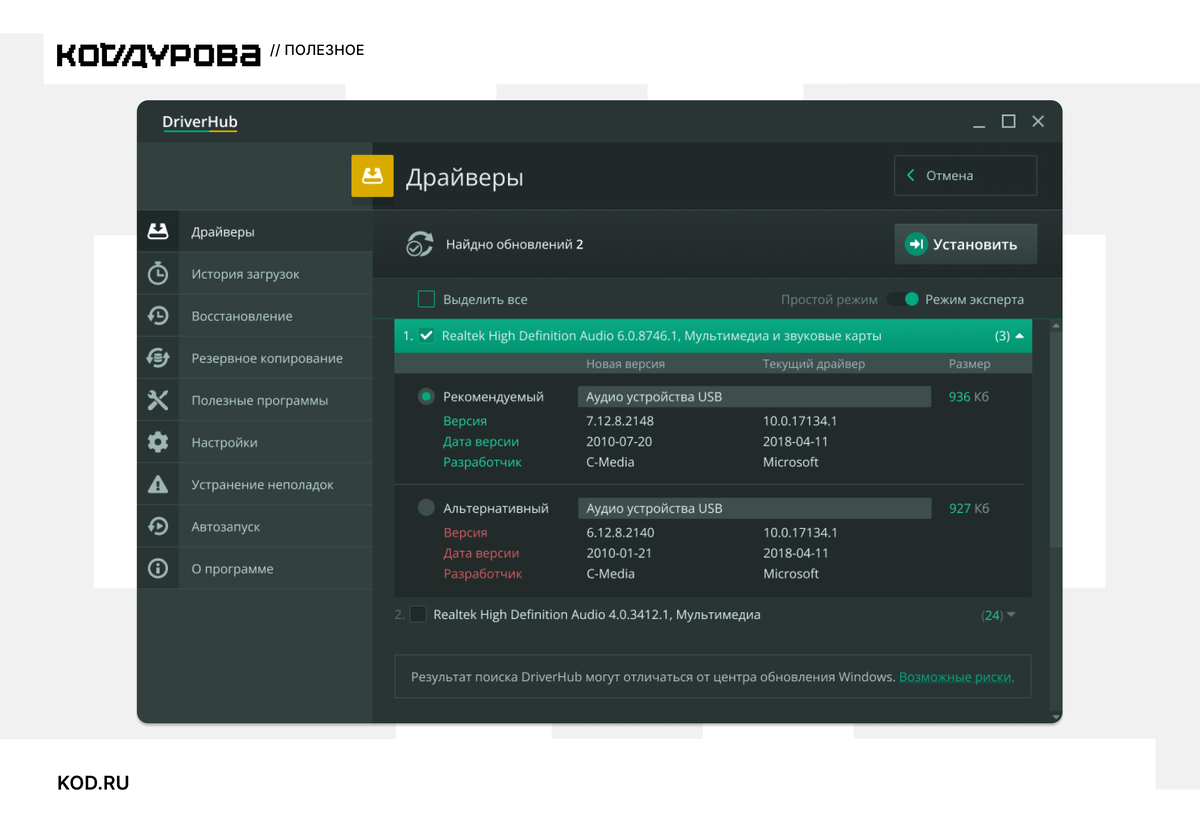
Task: Click the driver list scrollbar thumb
Action: (x=1056, y=440)
